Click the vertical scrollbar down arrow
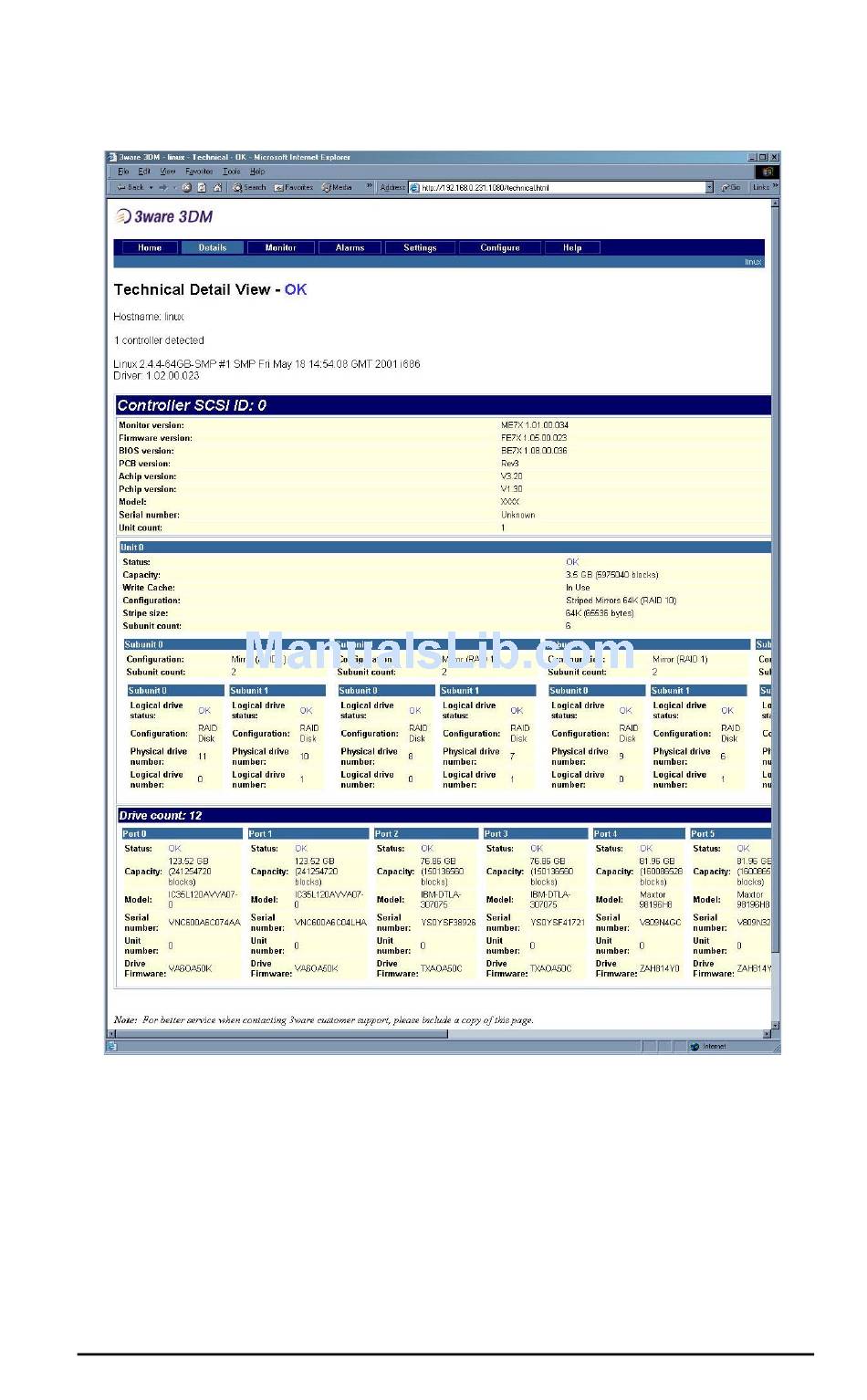Screen dimensions: 867x1400 pos(776,1024)
